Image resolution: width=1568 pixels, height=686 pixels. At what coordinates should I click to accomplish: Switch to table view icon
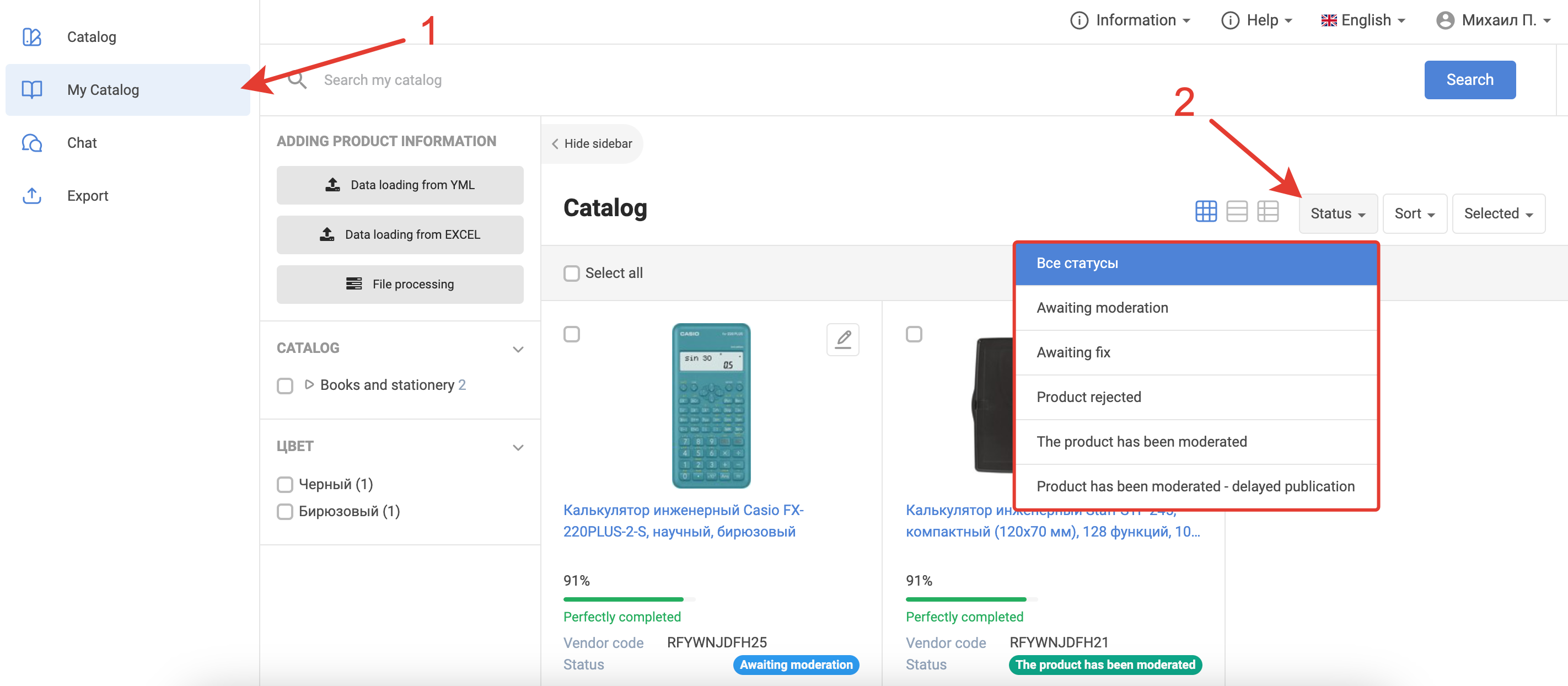1268,212
